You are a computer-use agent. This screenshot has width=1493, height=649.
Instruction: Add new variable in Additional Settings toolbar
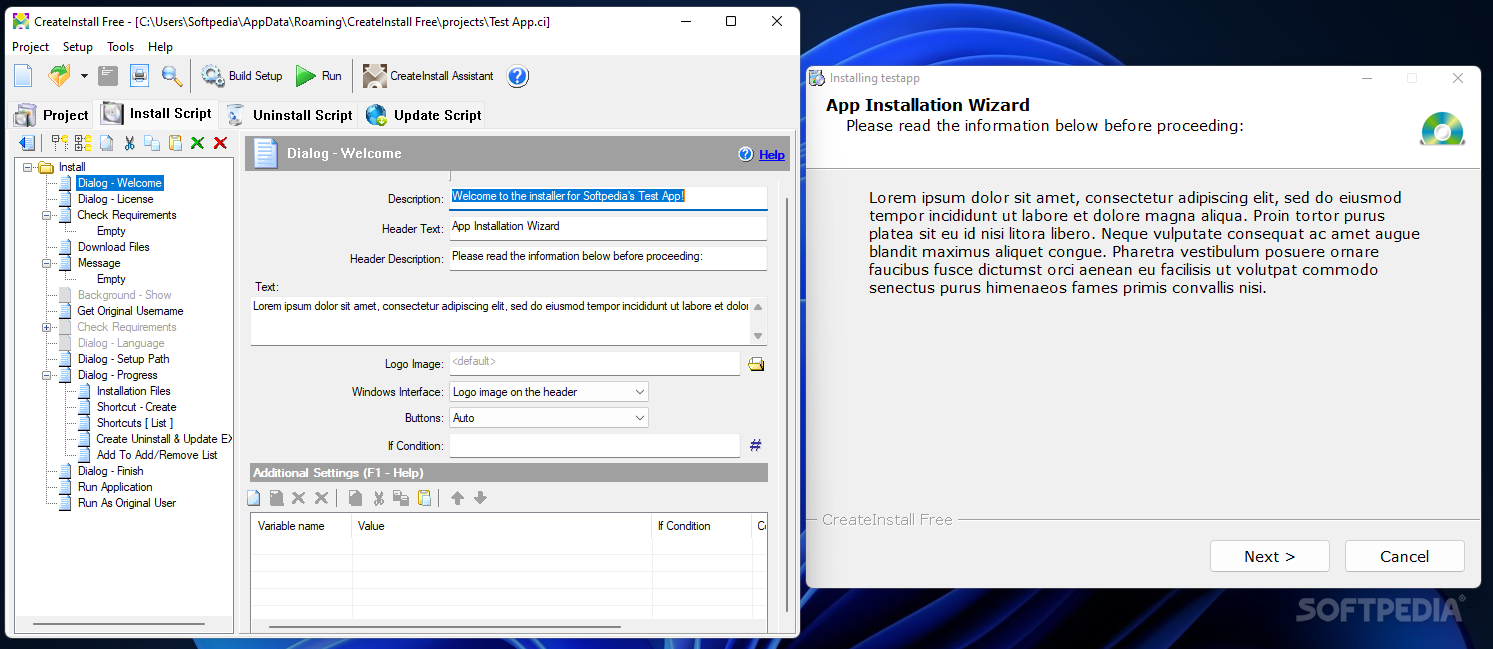pyautogui.click(x=254, y=498)
